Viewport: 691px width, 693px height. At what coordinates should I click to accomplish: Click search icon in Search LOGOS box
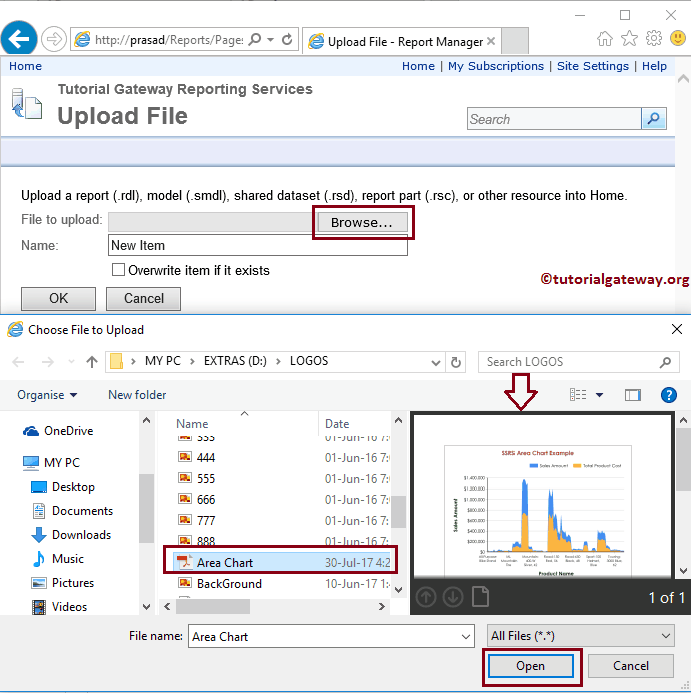665,362
